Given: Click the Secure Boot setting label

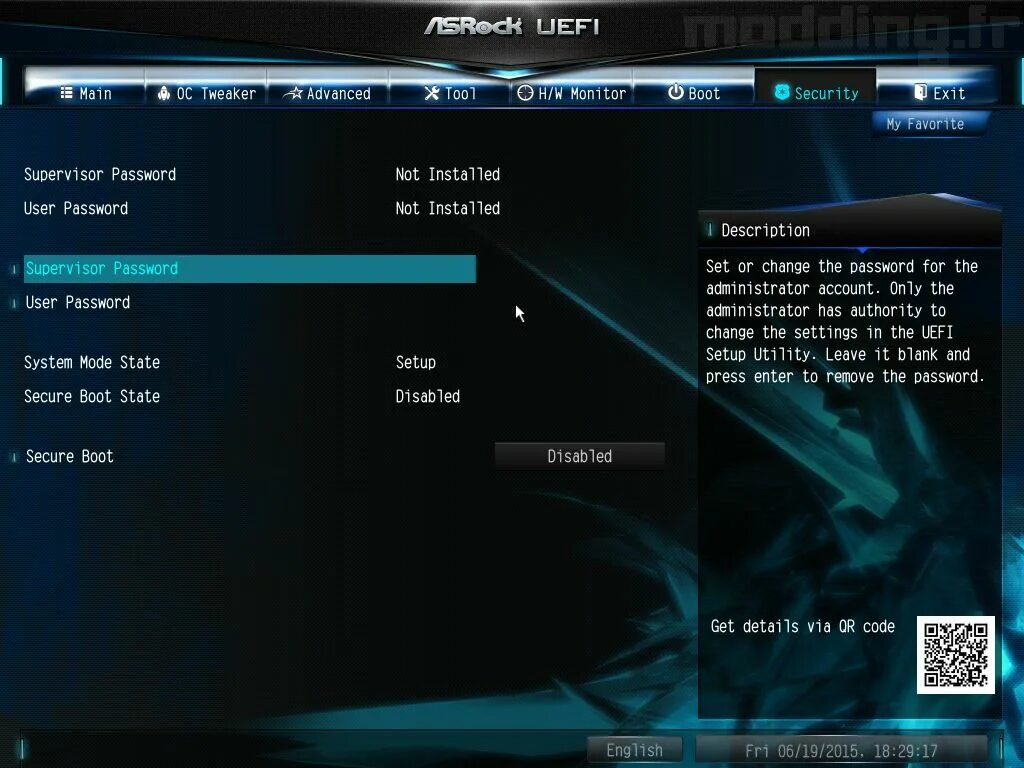Looking at the screenshot, I should tap(70, 456).
